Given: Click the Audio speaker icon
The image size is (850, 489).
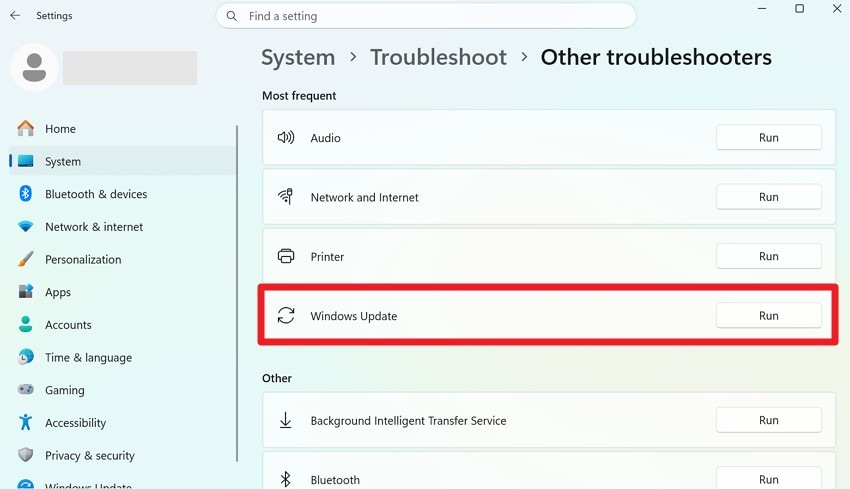Looking at the screenshot, I should click(x=286, y=137).
